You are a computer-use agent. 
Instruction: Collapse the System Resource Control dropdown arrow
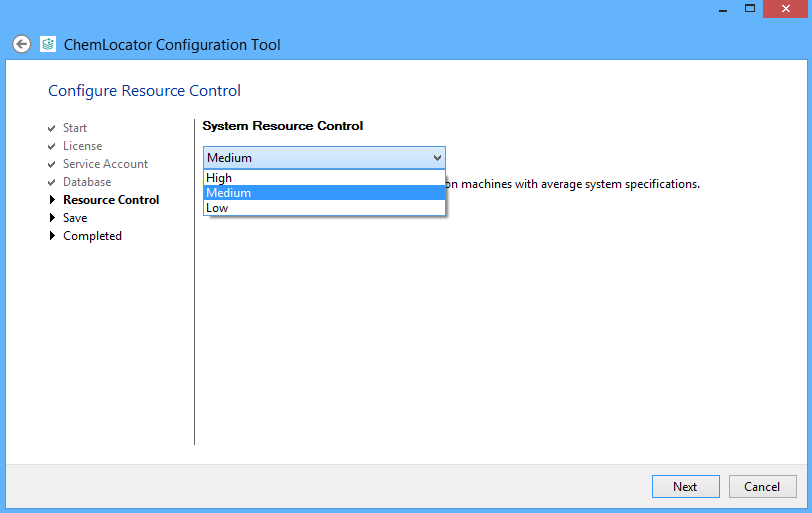437,158
